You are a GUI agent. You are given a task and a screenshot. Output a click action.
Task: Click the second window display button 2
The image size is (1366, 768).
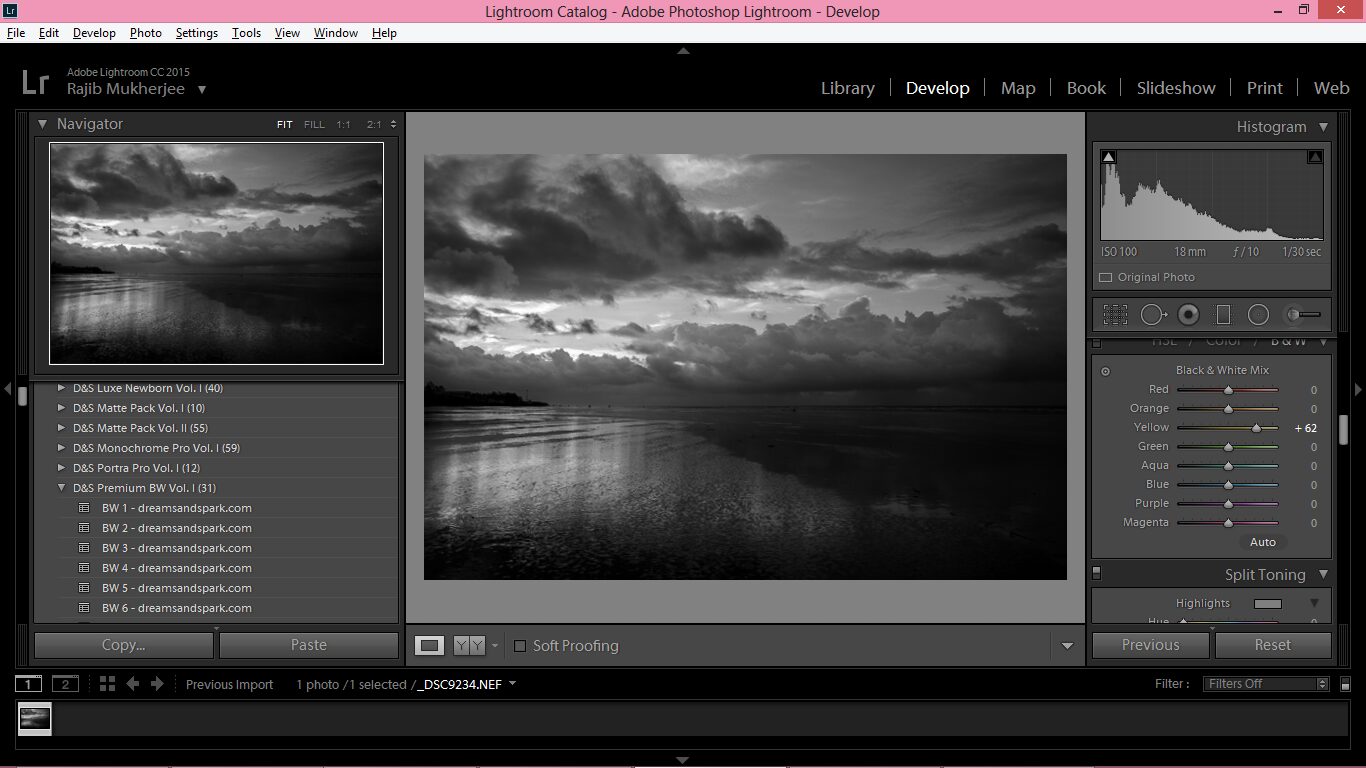[x=65, y=684]
